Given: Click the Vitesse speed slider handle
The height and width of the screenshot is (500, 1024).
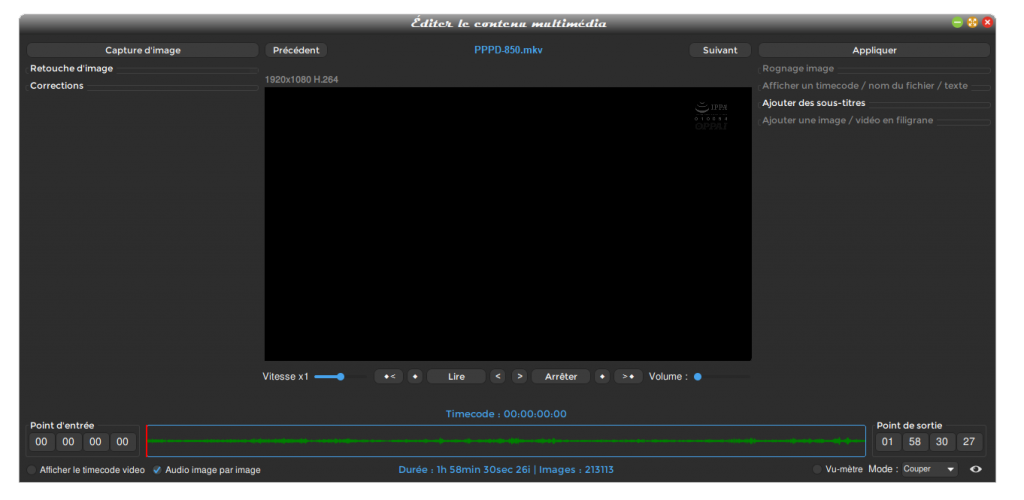Looking at the screenshot, I should [x=341, y=377].
